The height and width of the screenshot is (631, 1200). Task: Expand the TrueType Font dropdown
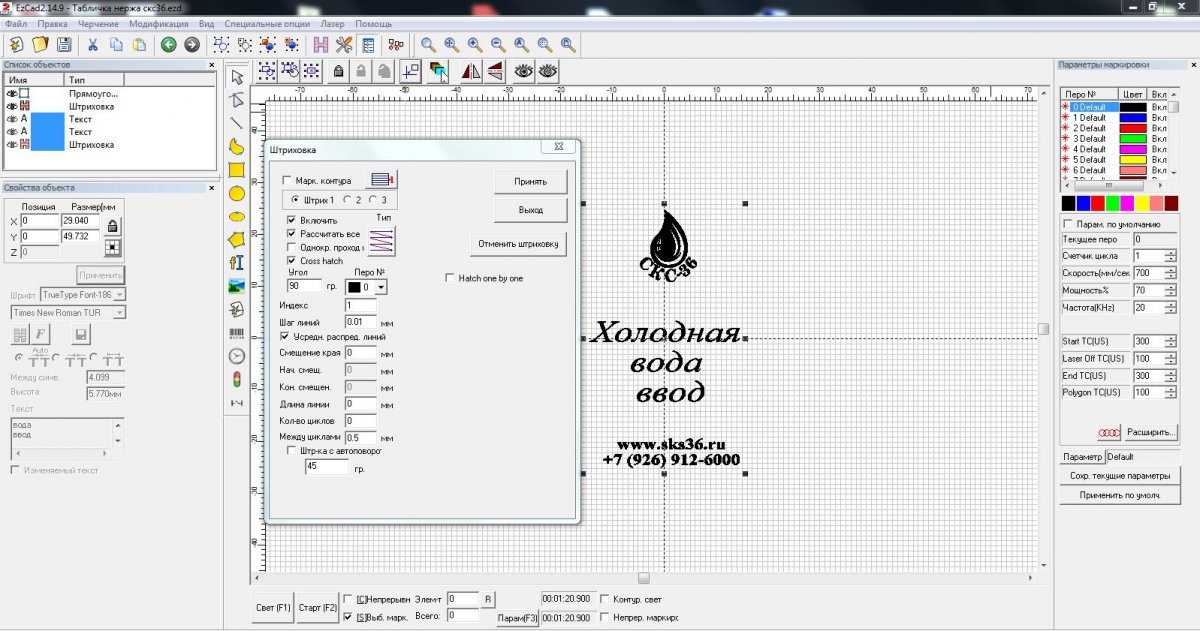(120, 295)
